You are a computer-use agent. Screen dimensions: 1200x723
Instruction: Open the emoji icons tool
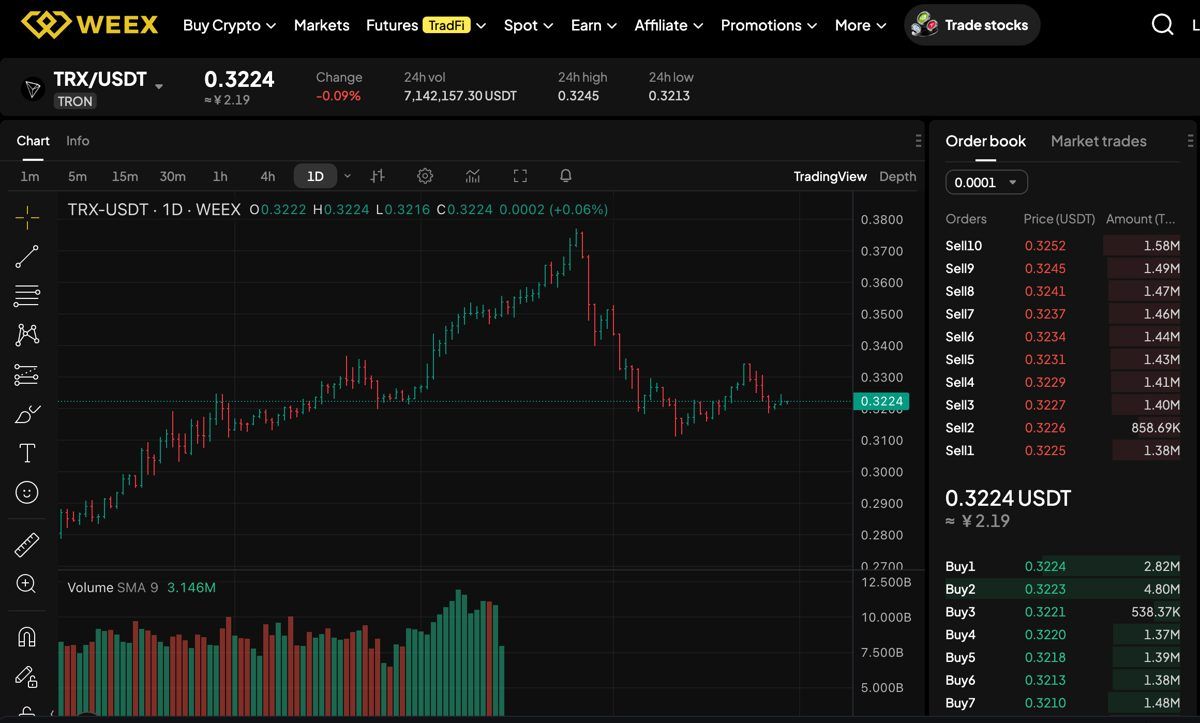click(27, 492)
